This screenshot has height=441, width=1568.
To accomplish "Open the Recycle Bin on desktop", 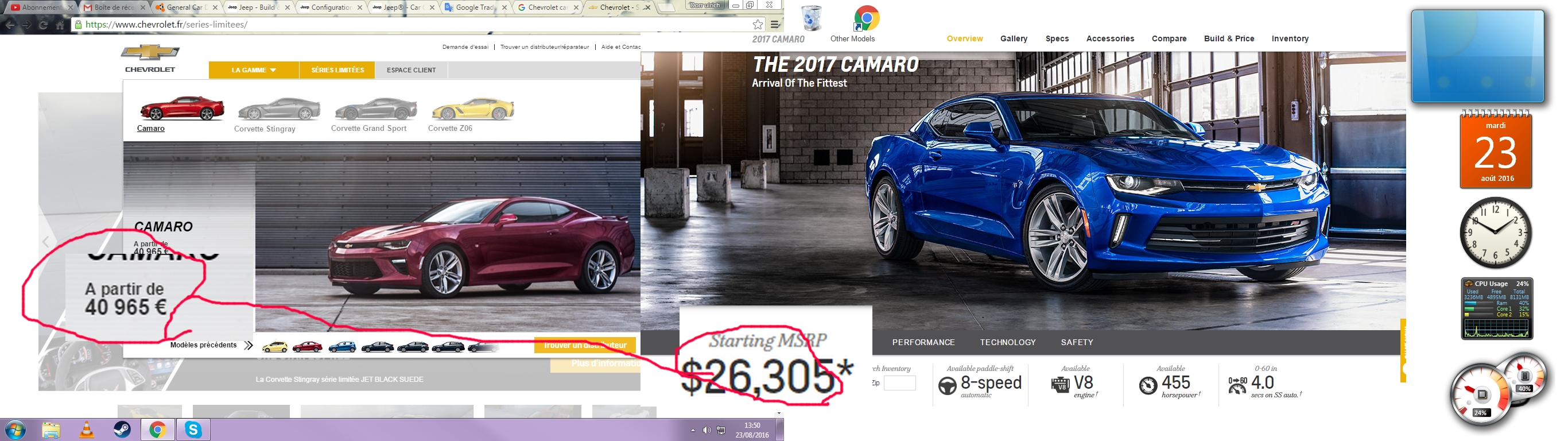I will [812, 18].
